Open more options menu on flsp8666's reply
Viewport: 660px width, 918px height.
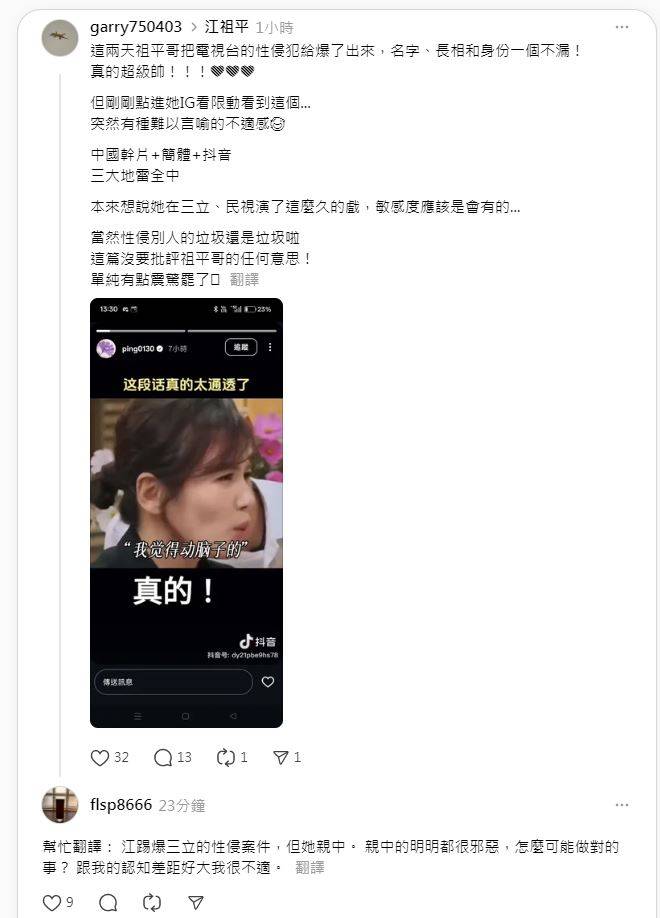tap(622, 805)
